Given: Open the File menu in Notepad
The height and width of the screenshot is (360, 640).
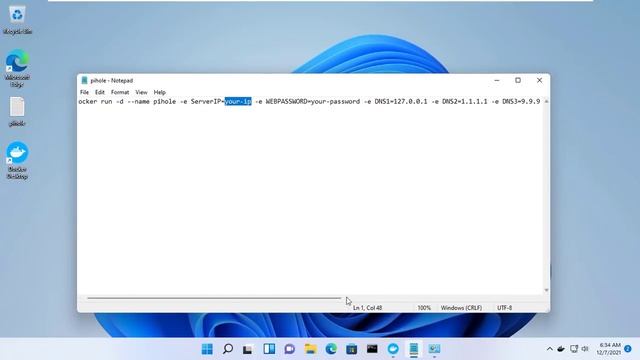Looking at the screenshot, I should point(84,92).
